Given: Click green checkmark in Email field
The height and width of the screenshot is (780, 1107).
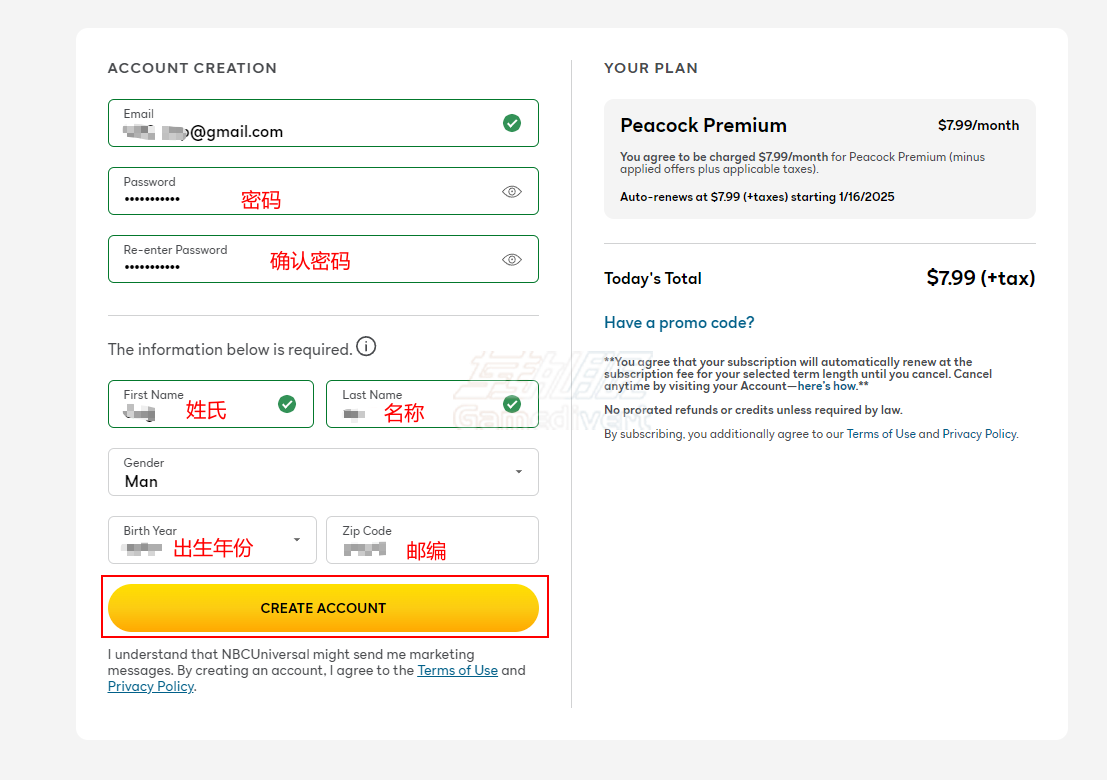Looking at the screenshot, I should [x=512, y=123].
